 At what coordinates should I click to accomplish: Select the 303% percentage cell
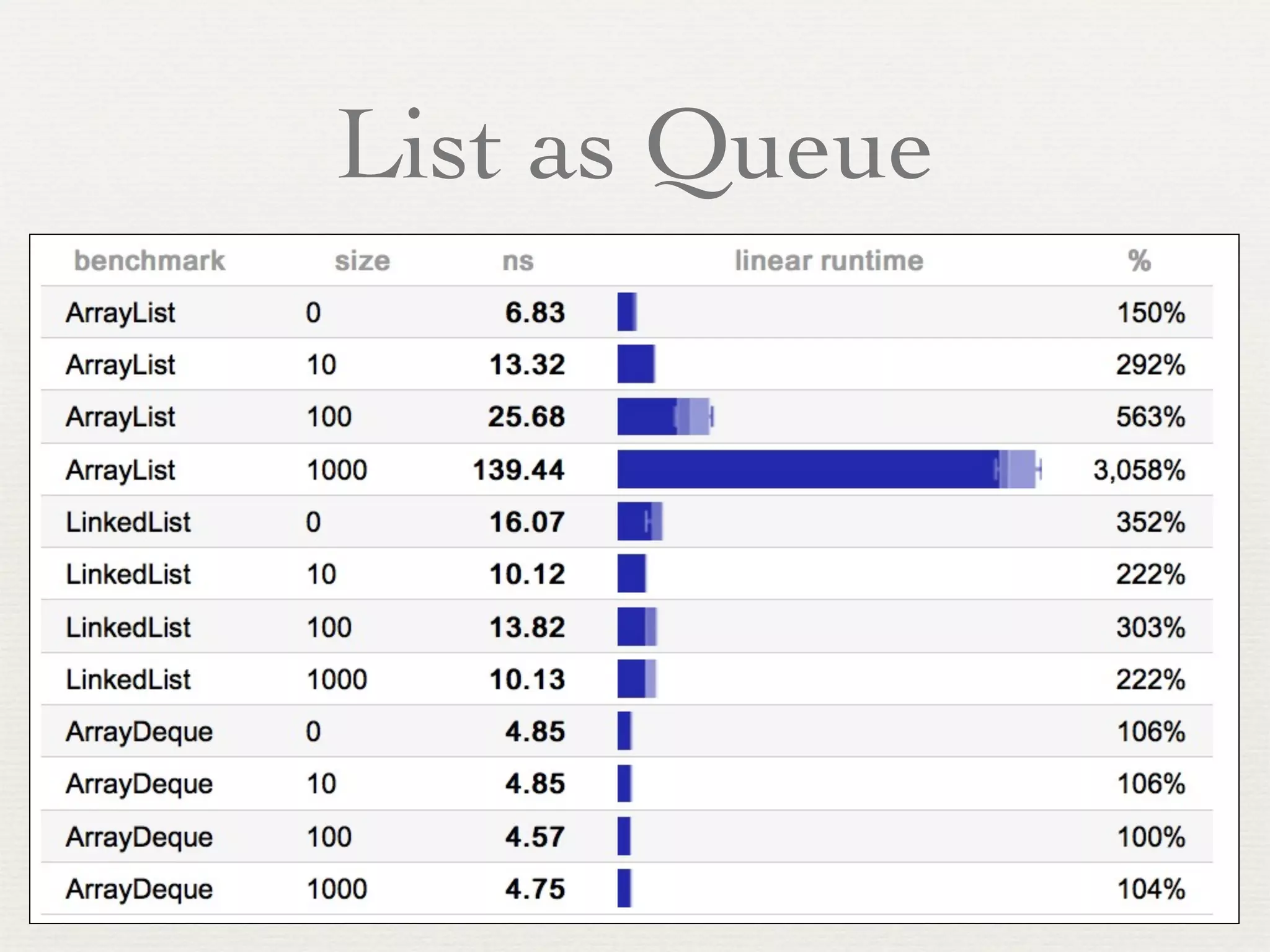click(x=1151, y=627)
